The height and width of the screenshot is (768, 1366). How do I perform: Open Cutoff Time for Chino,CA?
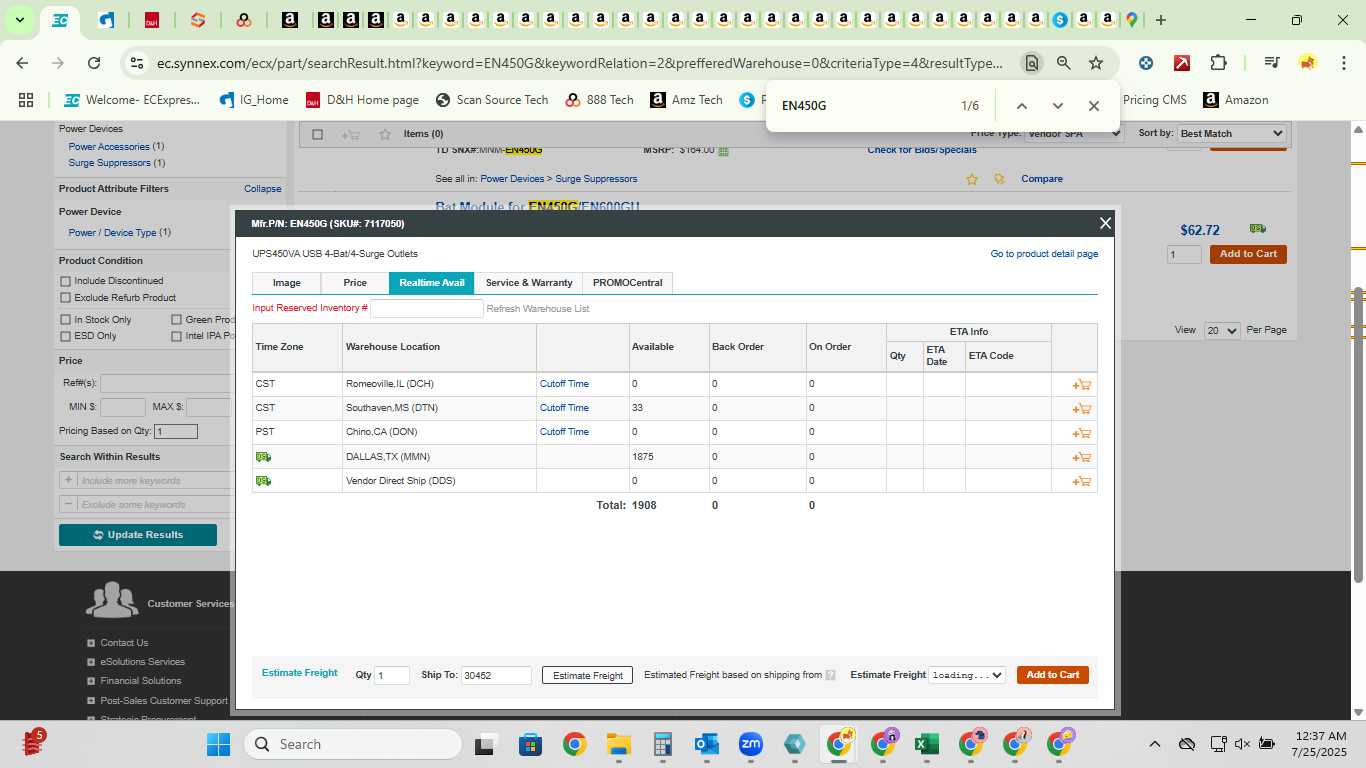click(x=564, y=432)
